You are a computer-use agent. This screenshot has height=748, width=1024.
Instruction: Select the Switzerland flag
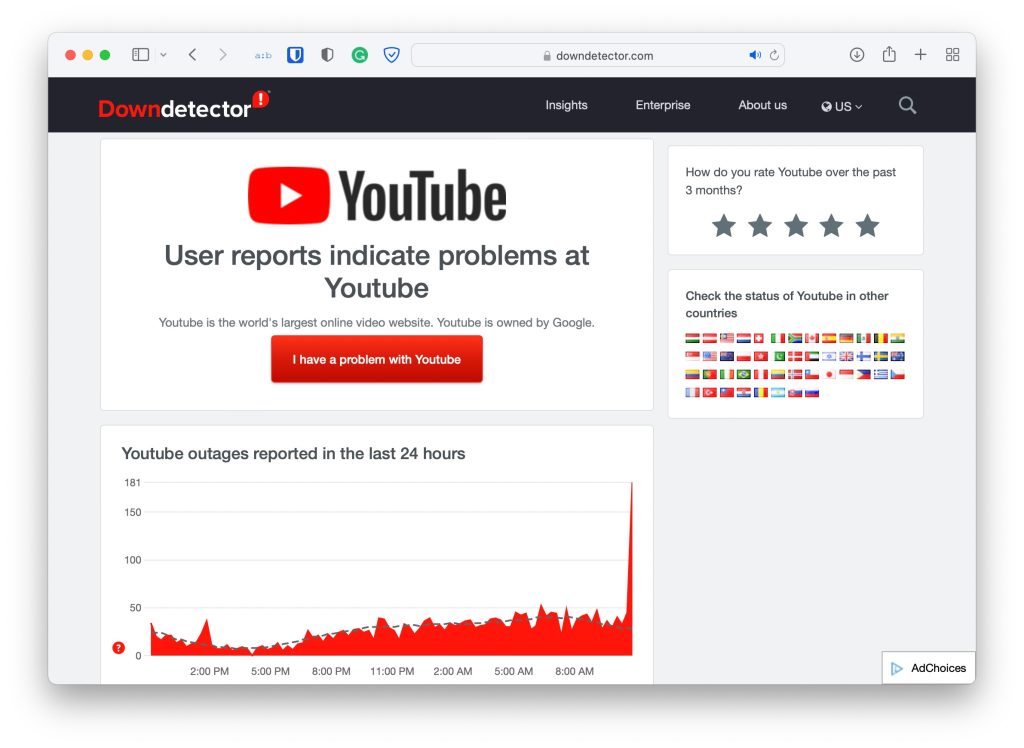click(x=759, y=338)
